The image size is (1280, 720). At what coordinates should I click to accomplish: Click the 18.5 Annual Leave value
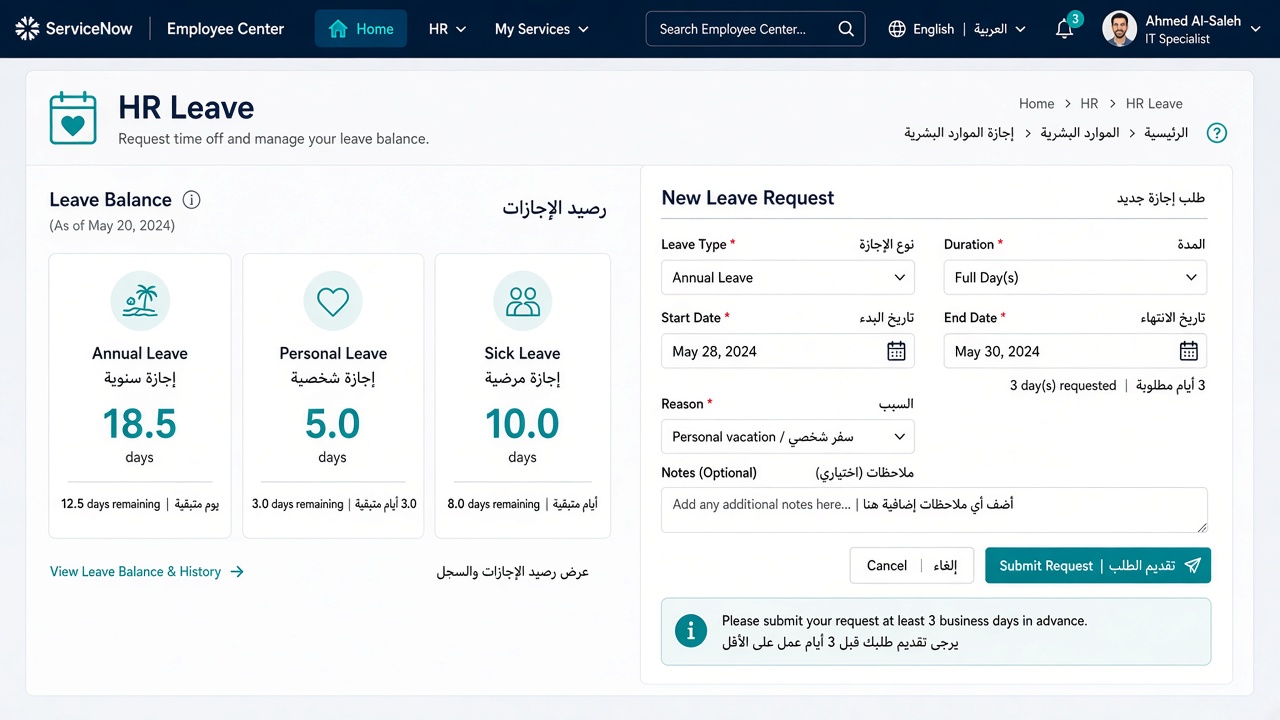click(x=140, y=424)
